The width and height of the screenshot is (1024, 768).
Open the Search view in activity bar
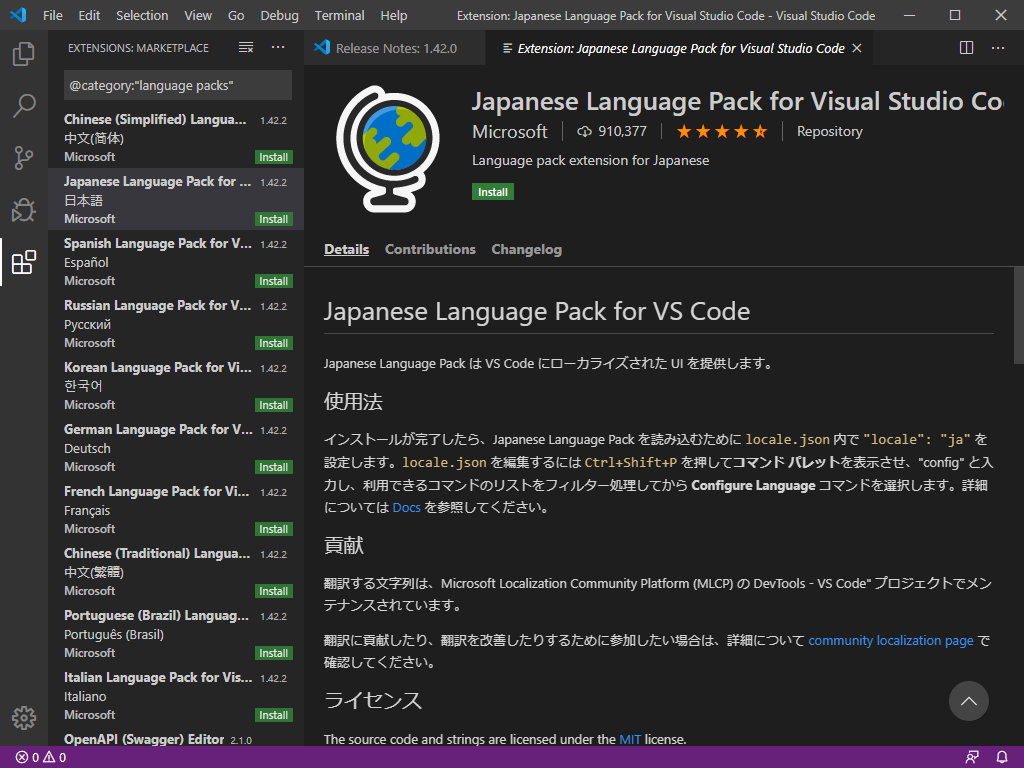pyautogui.click(x=24, y=106)
